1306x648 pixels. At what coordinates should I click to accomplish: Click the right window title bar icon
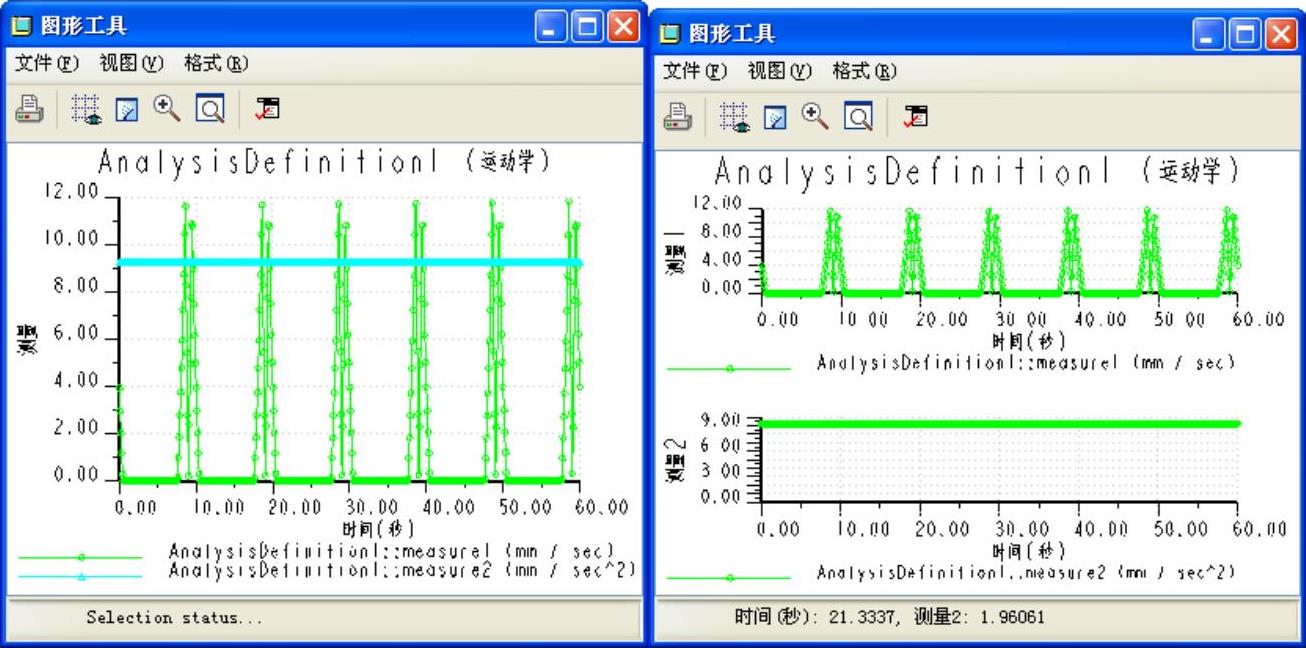pyautogui.click(x=670, y=34)
